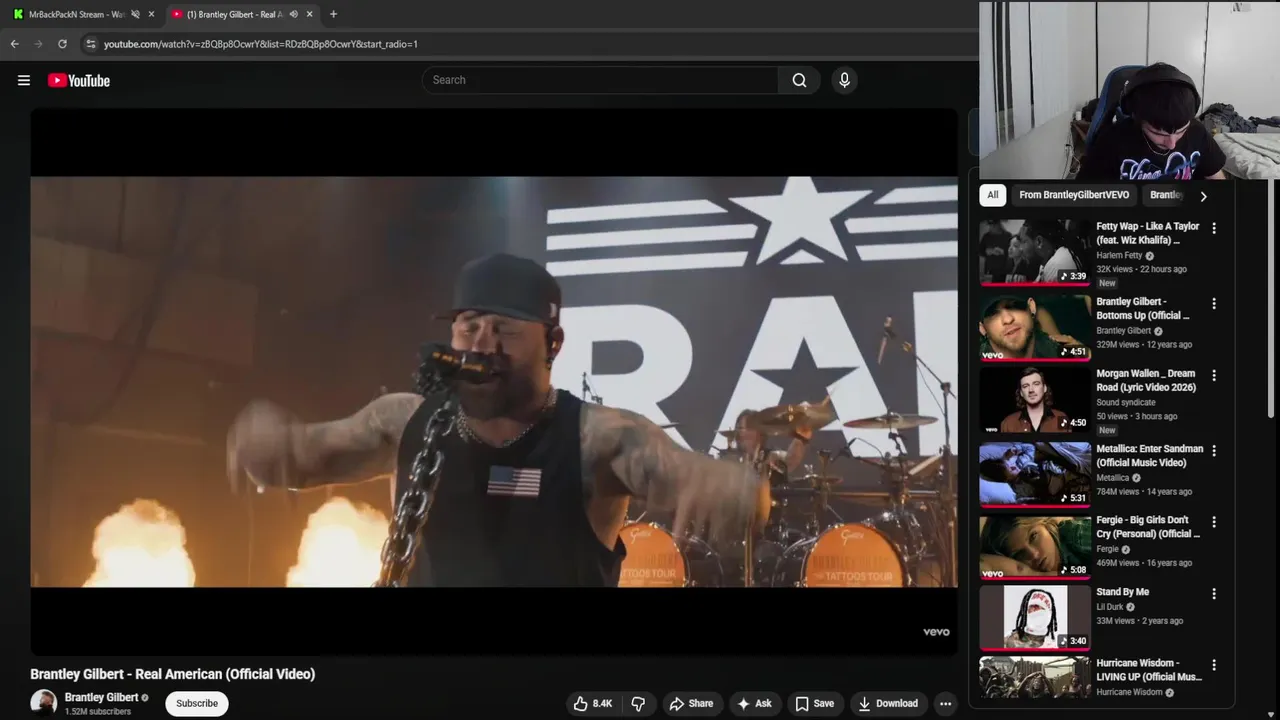Open the YouTube hamburger guide menu
This screenshot has width=1280, height=720.
24,80
